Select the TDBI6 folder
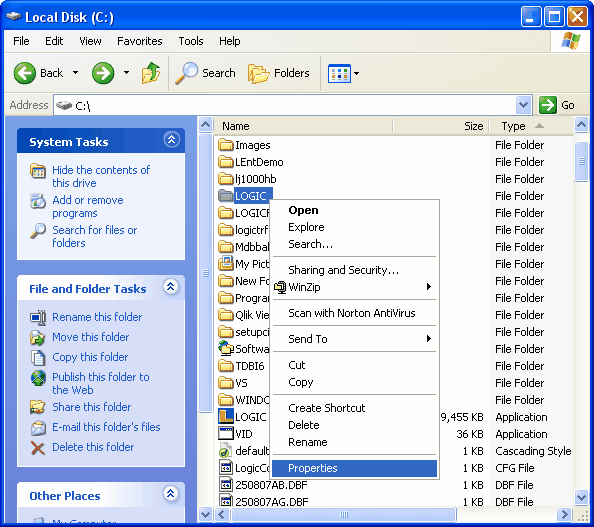This screenshot has width=594, height=527. pos(241,366)
